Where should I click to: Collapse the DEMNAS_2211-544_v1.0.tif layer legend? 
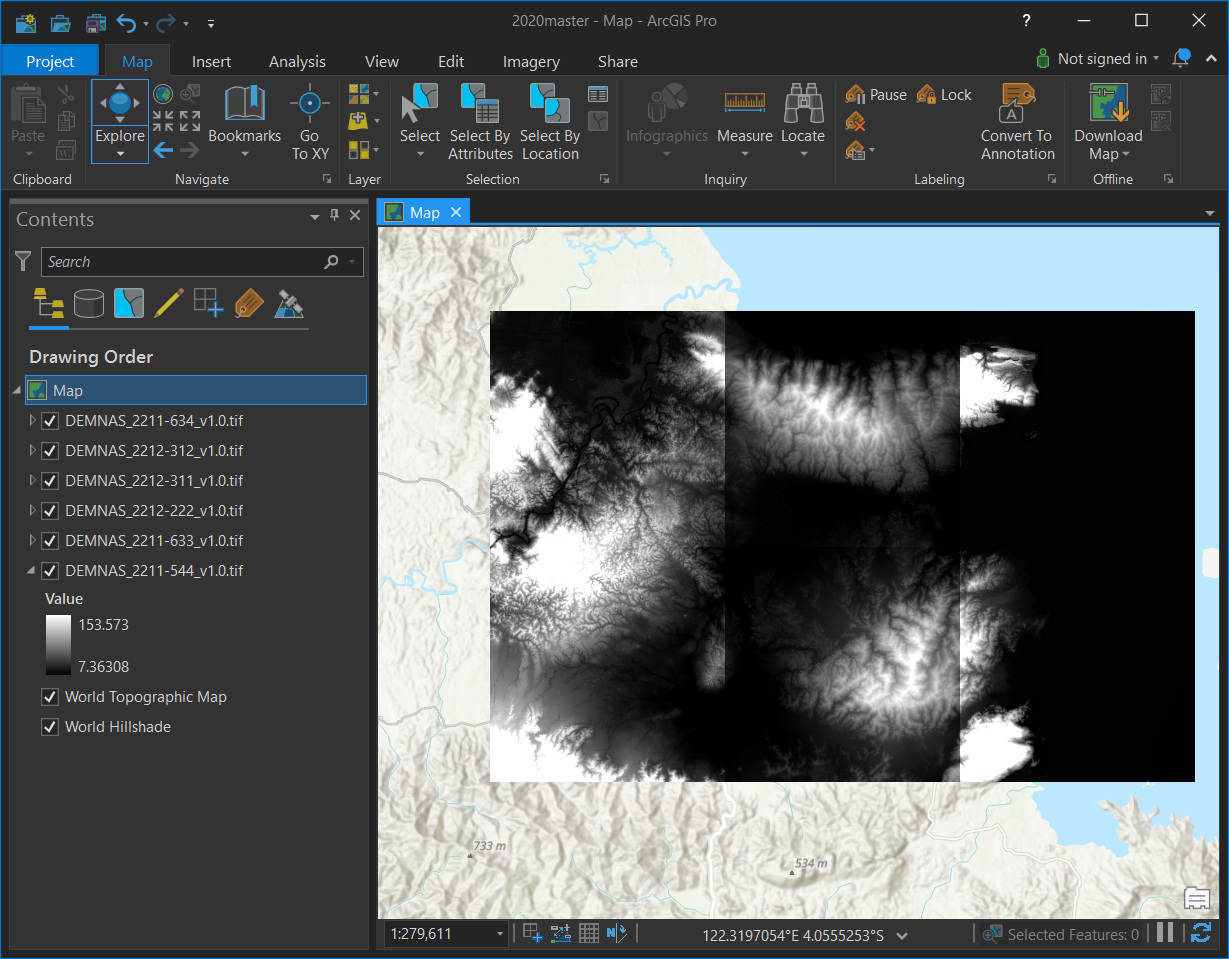click(31, 571)
